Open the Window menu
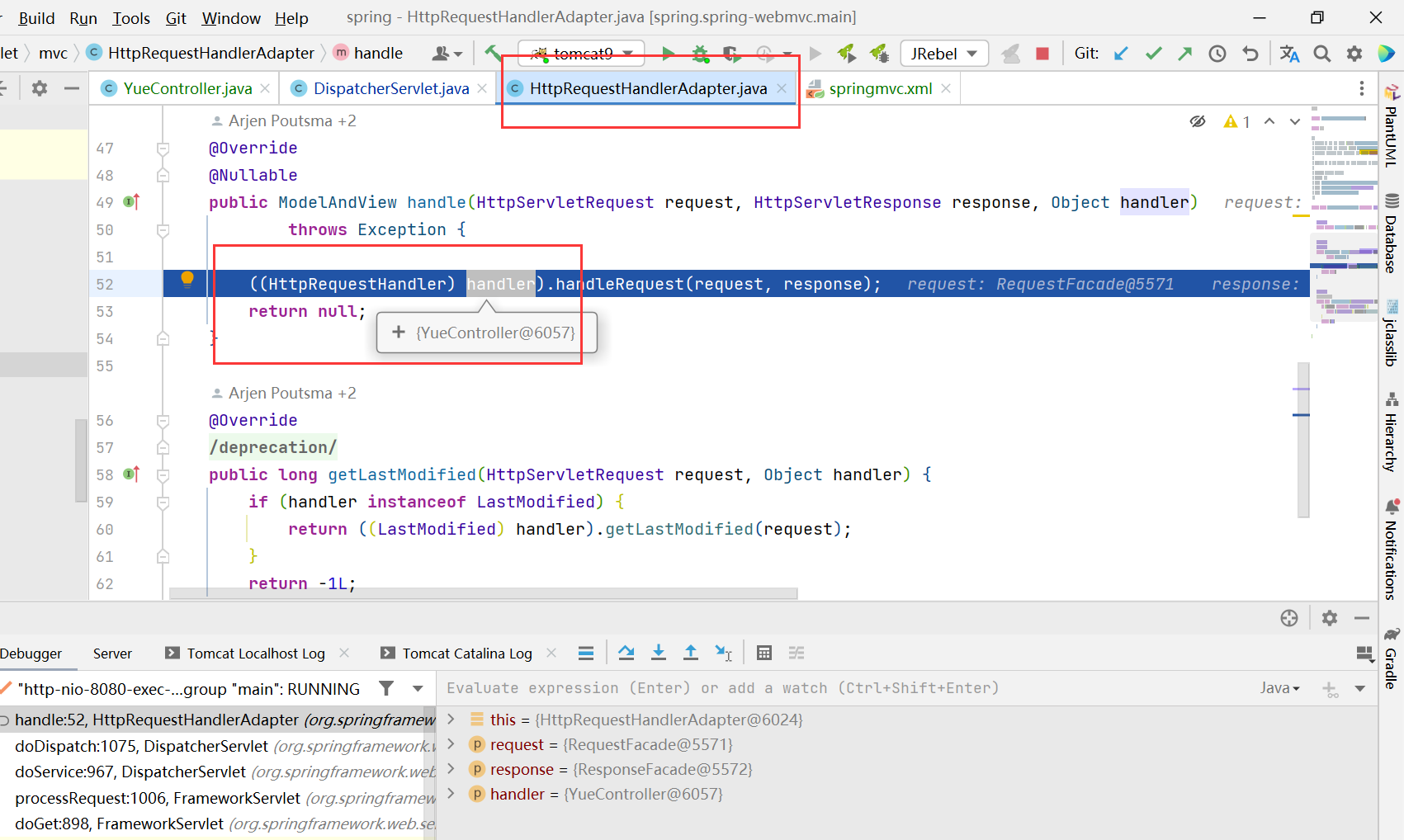1404x840 pixels. [x=231, y=17]
